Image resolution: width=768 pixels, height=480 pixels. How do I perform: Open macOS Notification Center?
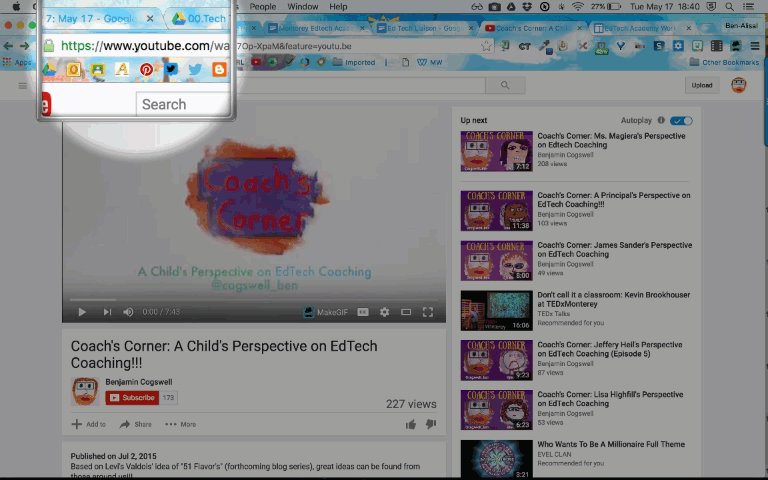pos(749,6)
